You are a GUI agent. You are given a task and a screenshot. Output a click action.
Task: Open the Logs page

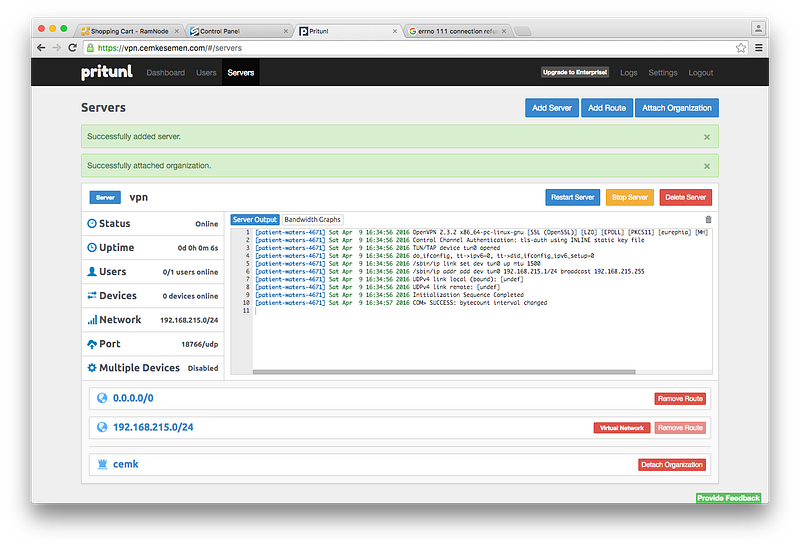tap(629, 73)
